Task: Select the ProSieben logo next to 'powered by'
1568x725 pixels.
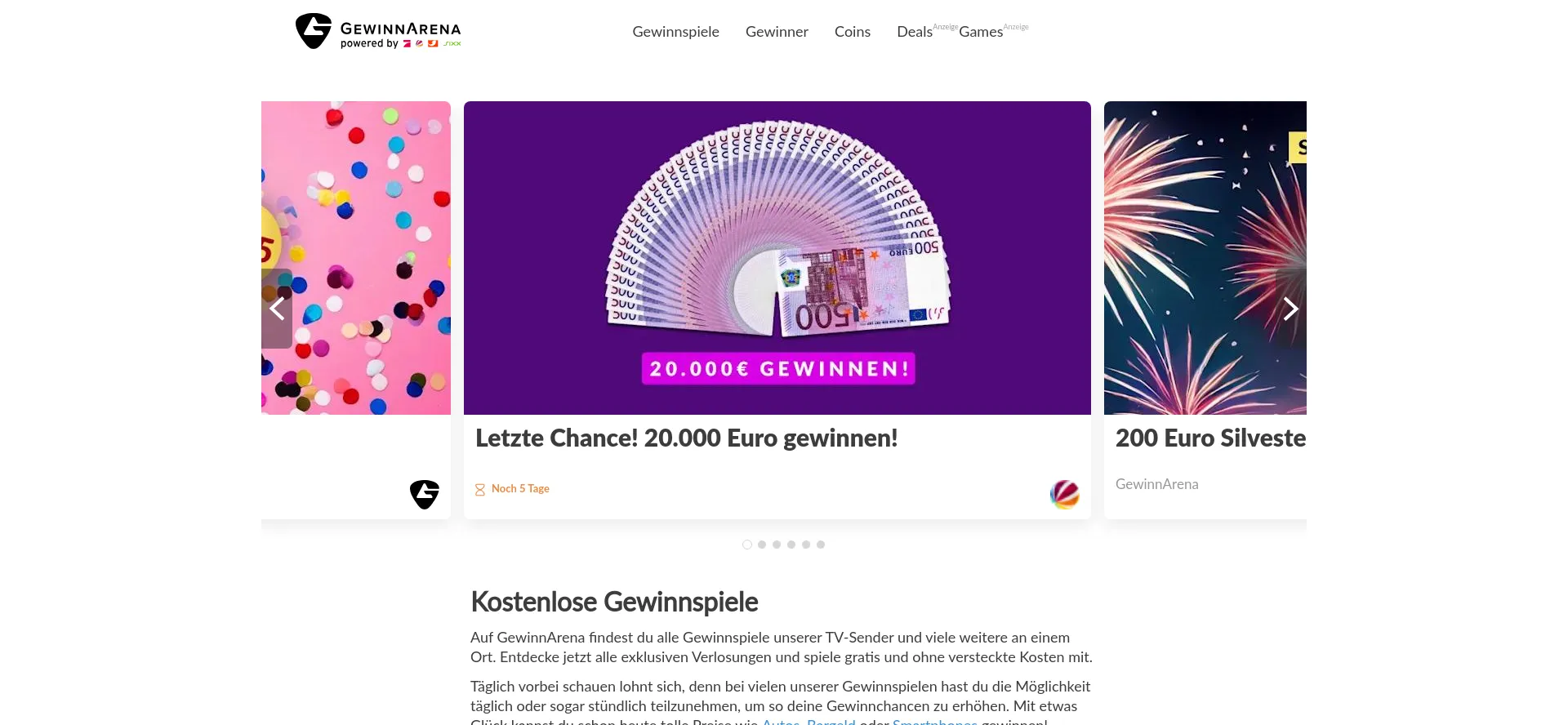Action: (407, 44)
